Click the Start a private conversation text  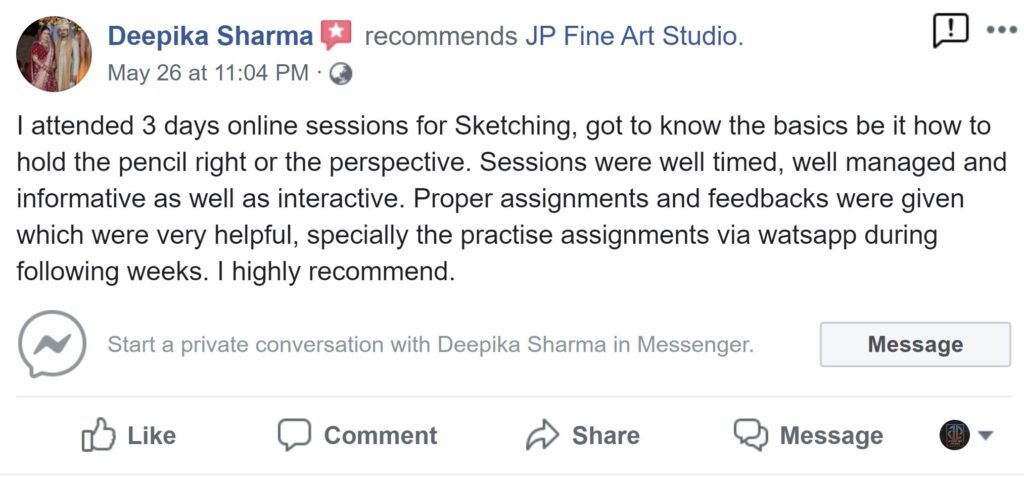pos(430,344)
